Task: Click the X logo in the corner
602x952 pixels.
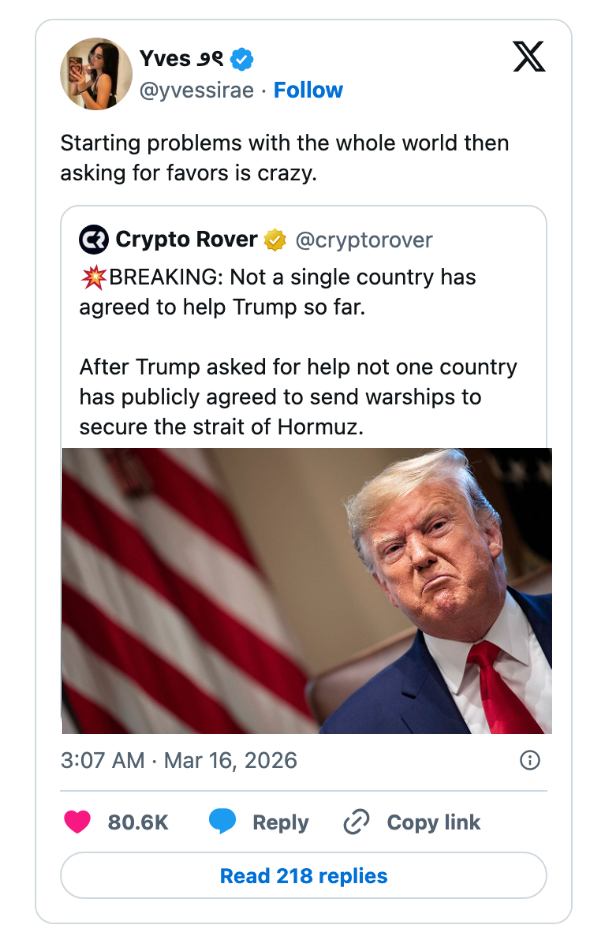Action: [x=529, y=57]
